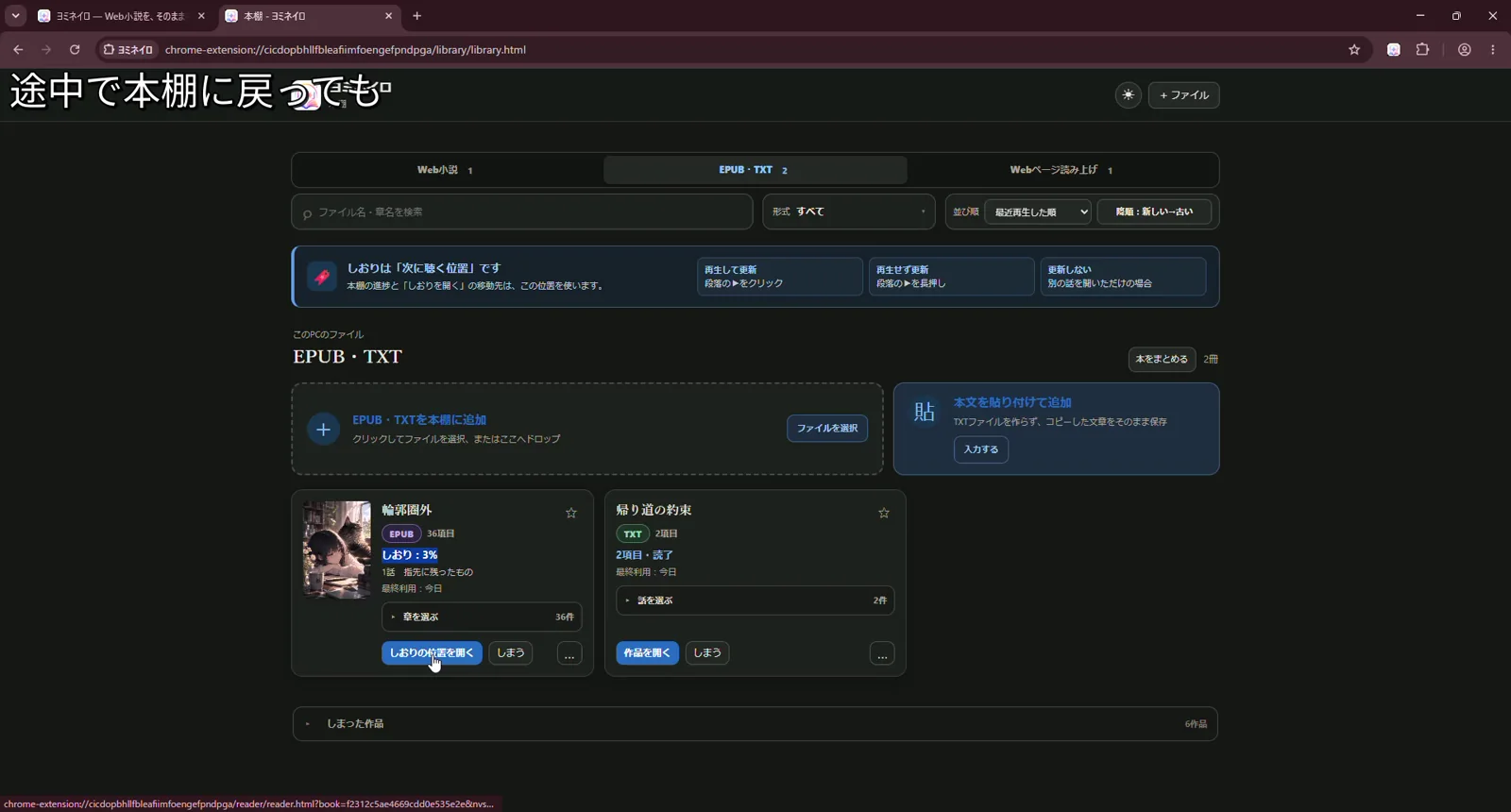1511x812 pixels.
Task: Toggle the light/dark theme sun icon
Action: tap(1128, 95)
